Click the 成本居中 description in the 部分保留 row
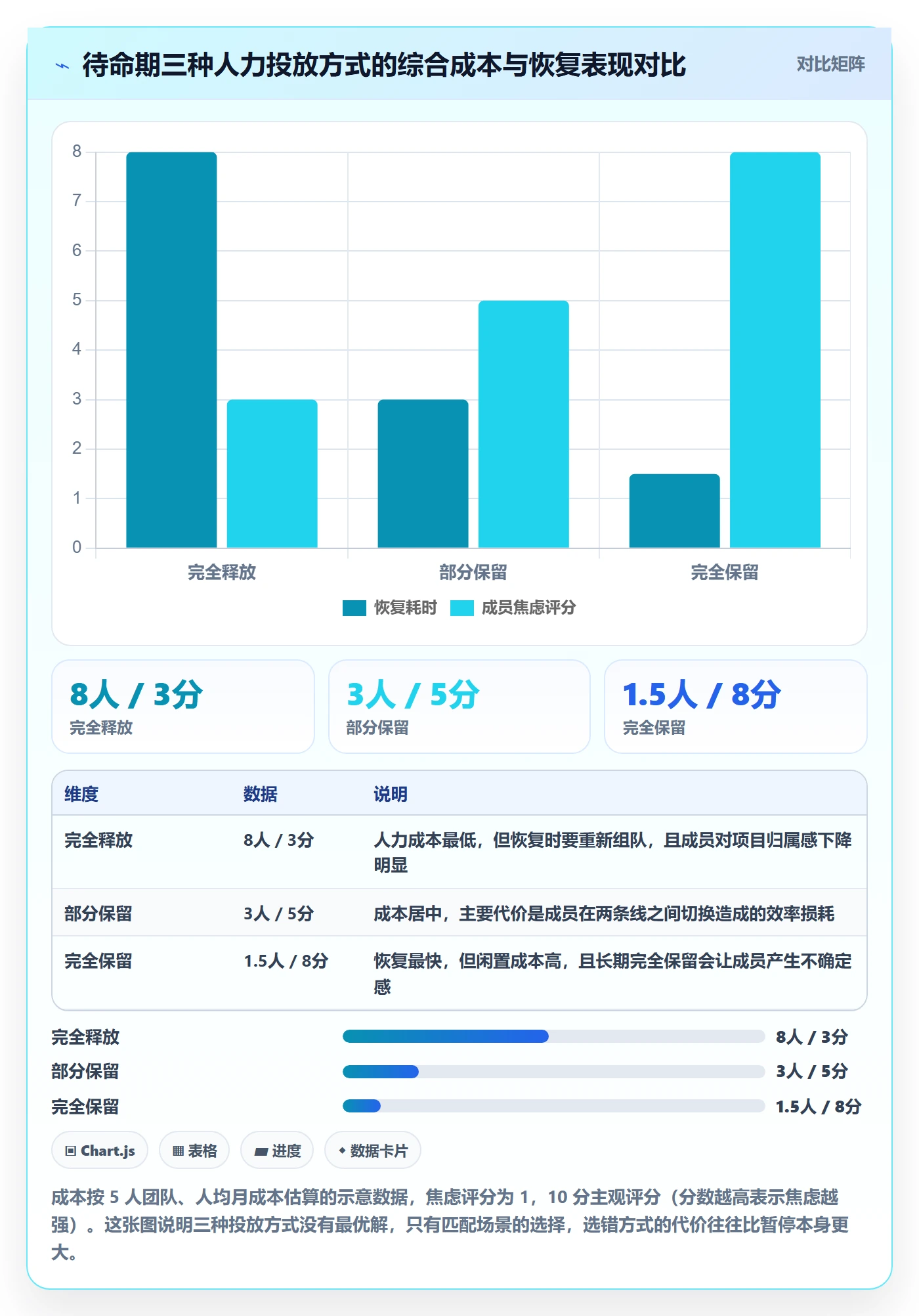919x1316 pixels. coord(604,913)
